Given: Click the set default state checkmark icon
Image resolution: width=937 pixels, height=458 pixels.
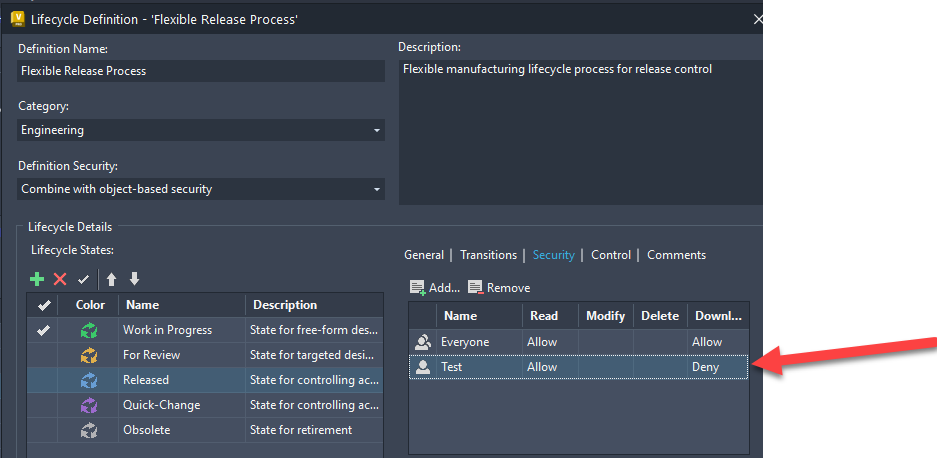Looking at the screenshot, I should tap(83, 280).
